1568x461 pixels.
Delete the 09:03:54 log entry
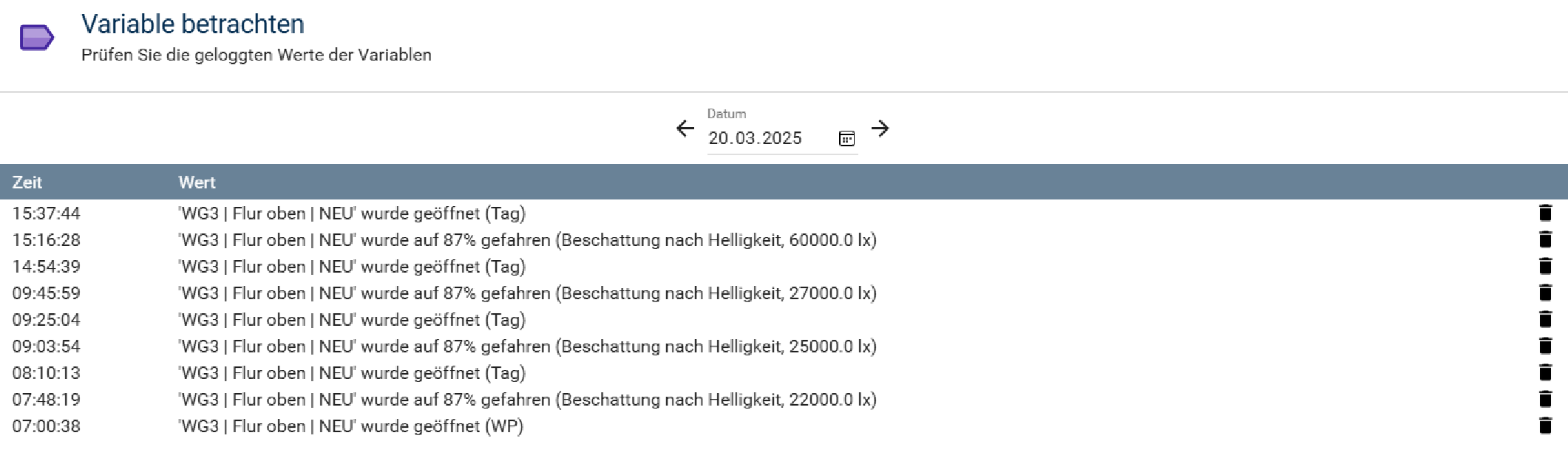click(1545, 346)
